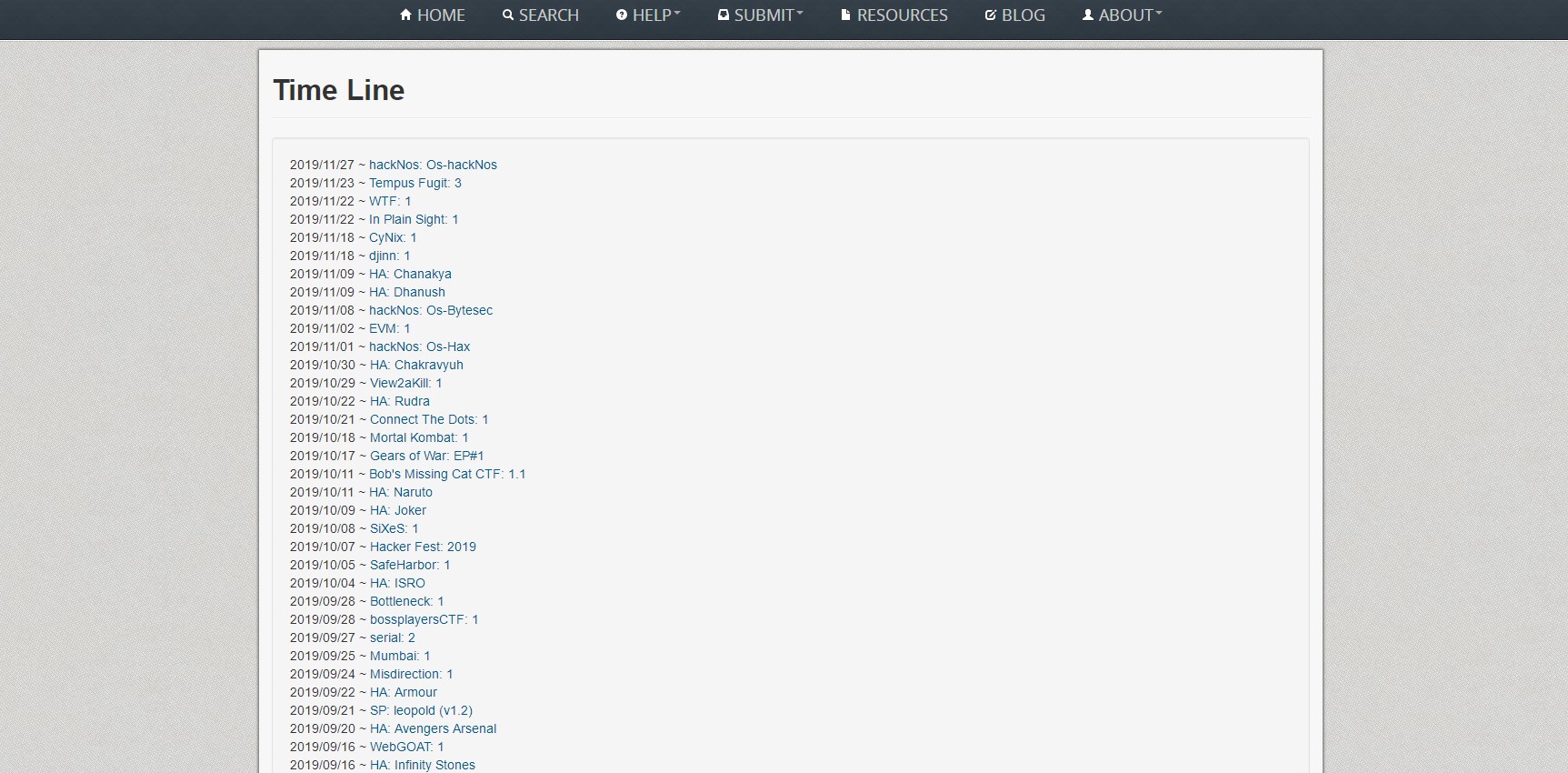Image resolution: width=1568 pixels, height=773 pixels.
Task: Open the EVM: 1 link
Action: (389, 328)
